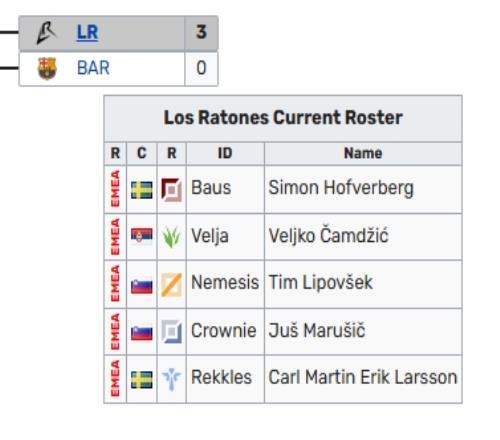Click the support role icon for Rekkles

click(171, 379)
